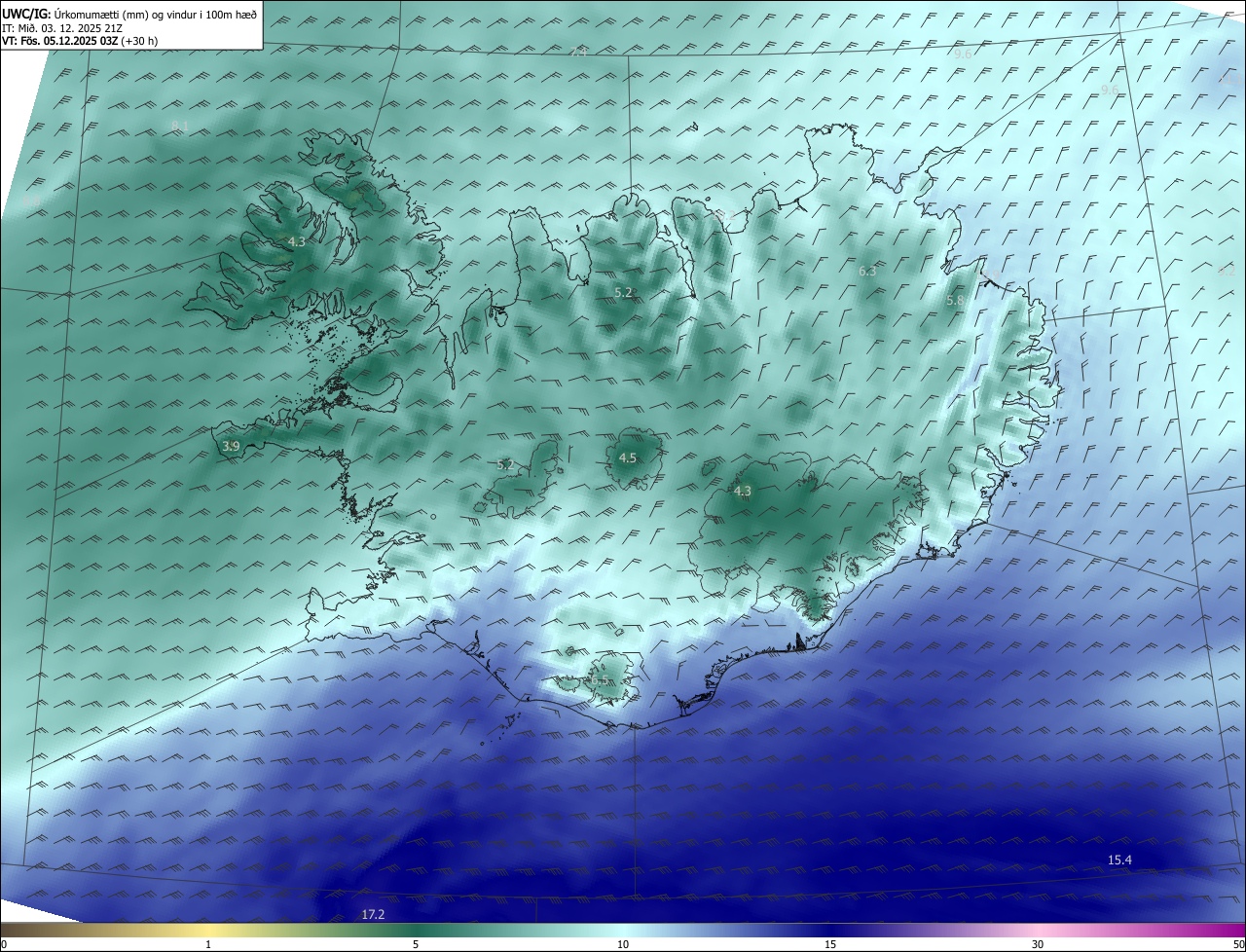Click the 0 tick on the color scale
This screenshot has width=1246, height=952.
click(x=4, y=944)
